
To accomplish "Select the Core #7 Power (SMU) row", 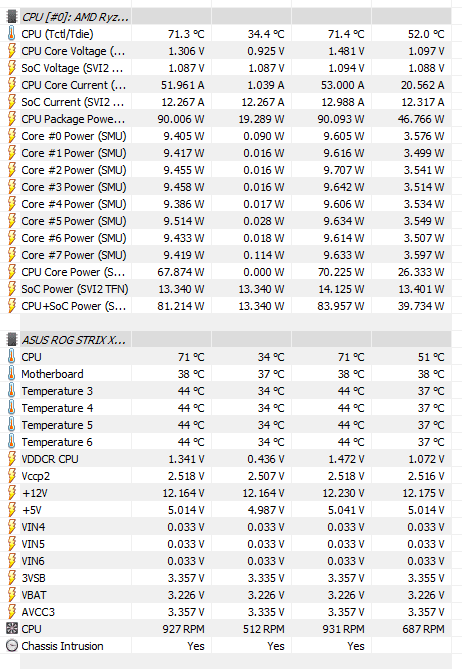I will click(x=229, y=255).
